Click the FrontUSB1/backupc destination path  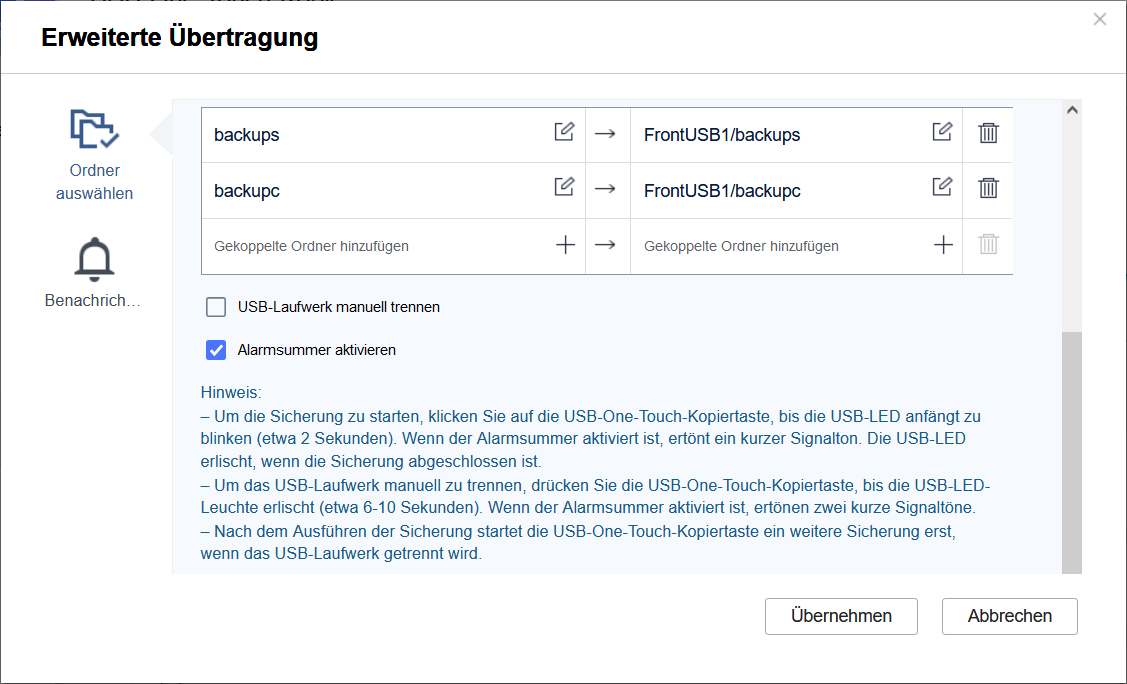tap(722, 191)
